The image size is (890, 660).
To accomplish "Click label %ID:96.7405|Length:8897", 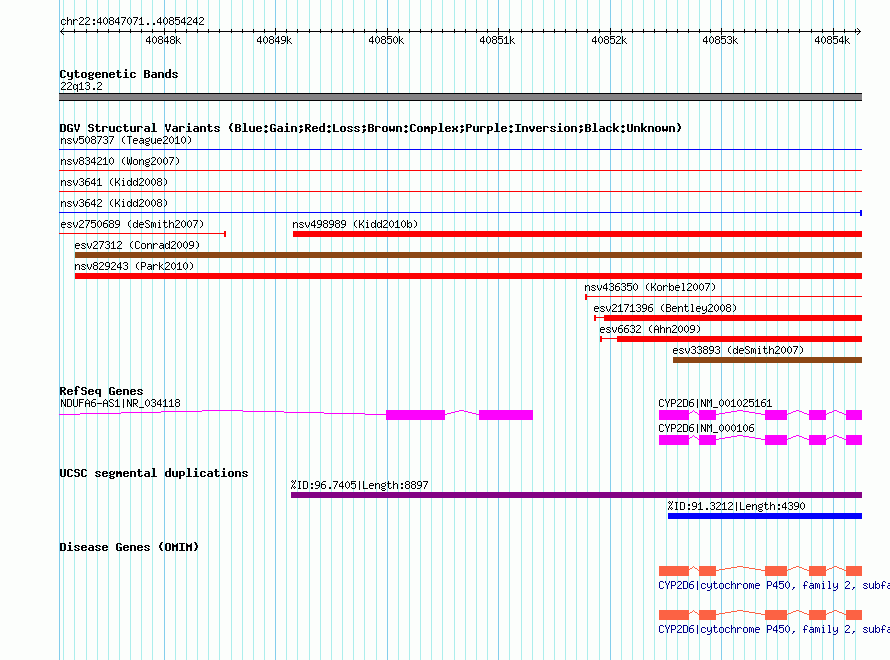I will 359,485.
